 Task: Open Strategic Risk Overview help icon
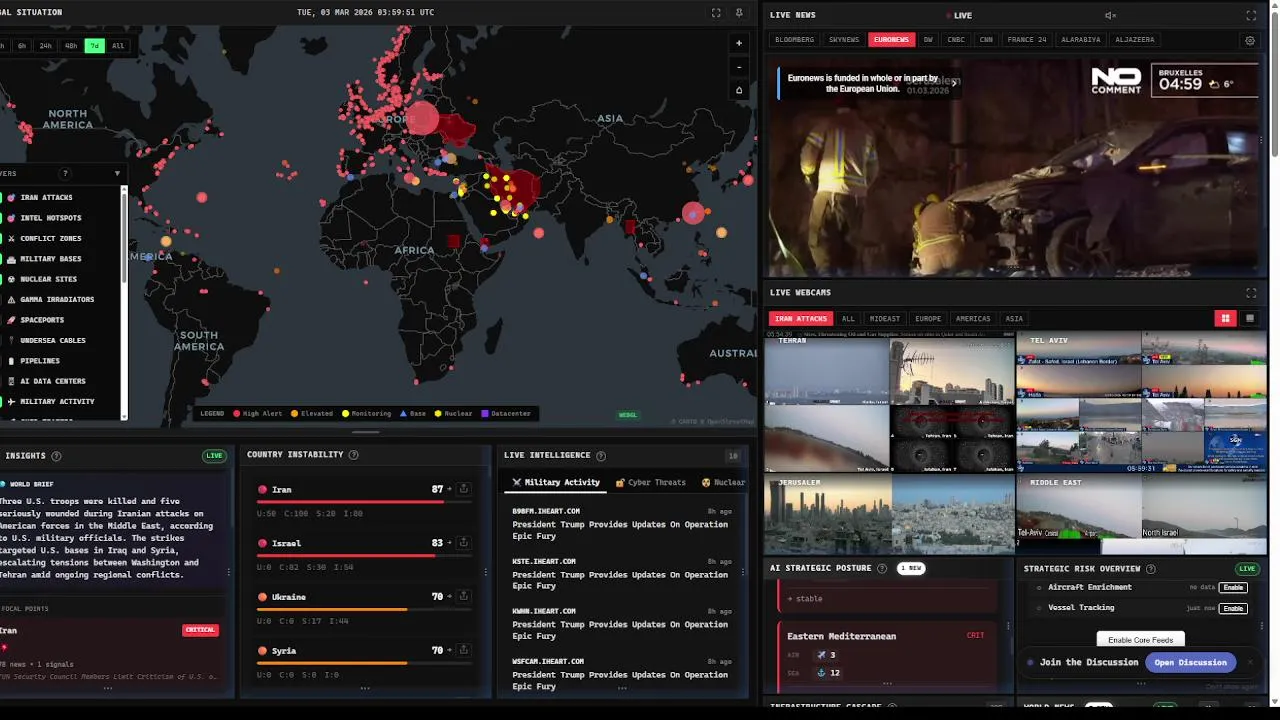click(x=1151, y=569)
